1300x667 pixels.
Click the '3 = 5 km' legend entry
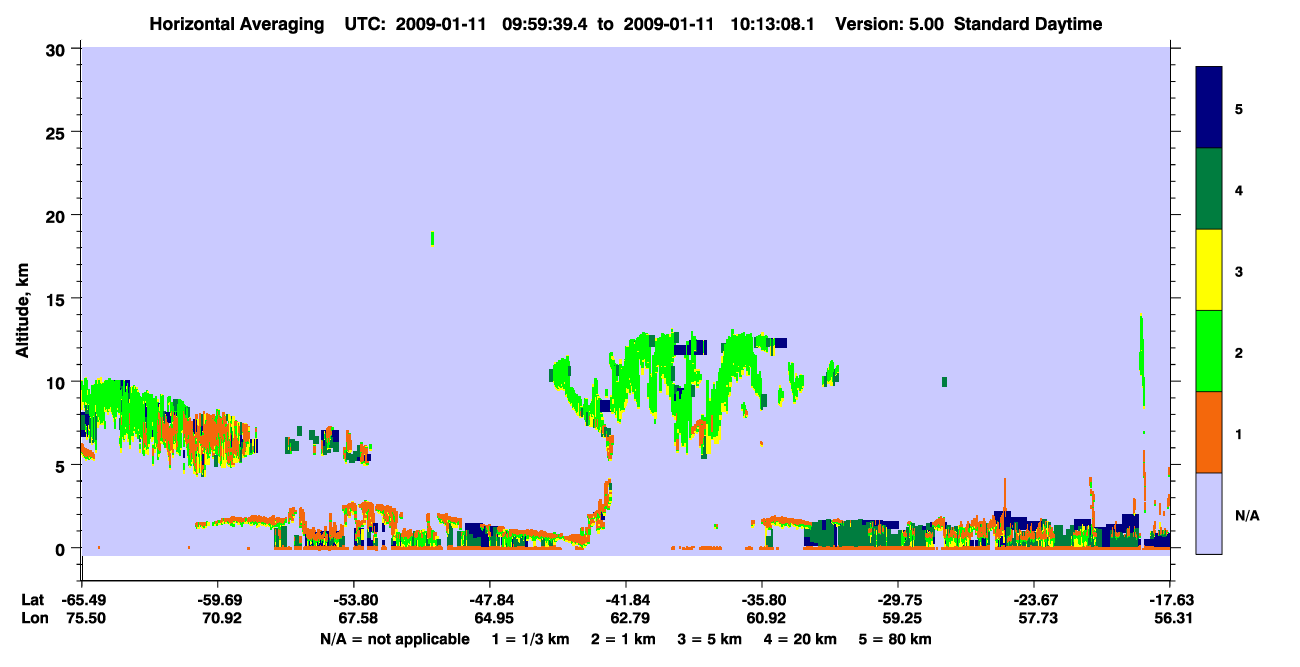tap(711, 639)
